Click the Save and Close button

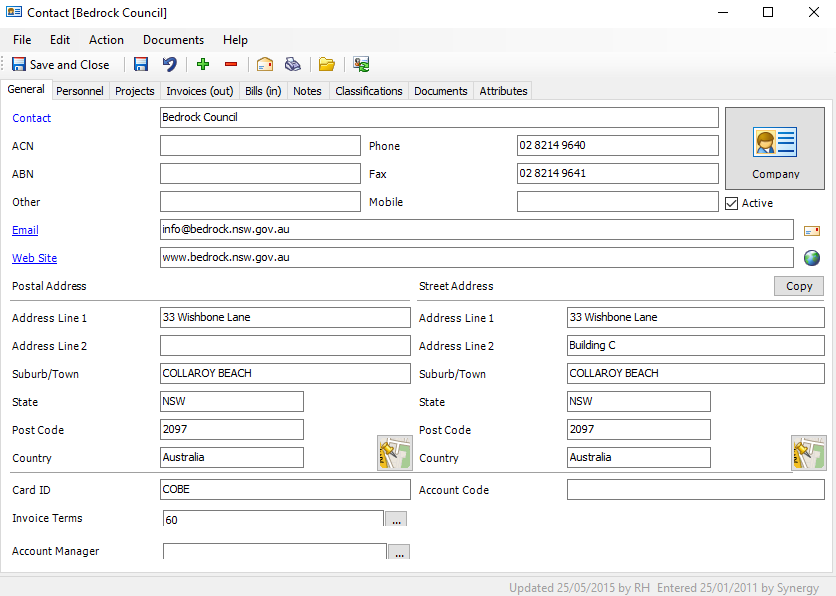pyautogui.click(x=61, y=65)
